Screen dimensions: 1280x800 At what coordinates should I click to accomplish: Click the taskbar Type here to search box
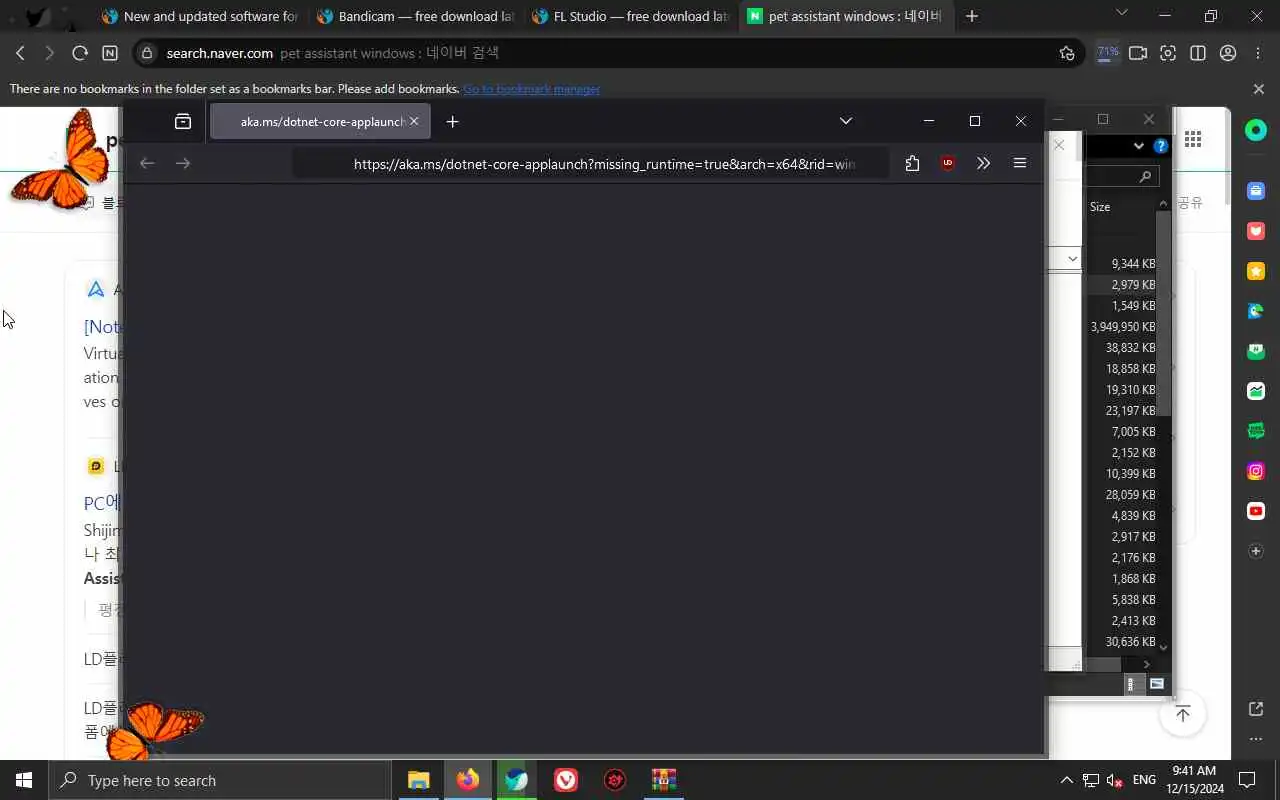(220, 780)
